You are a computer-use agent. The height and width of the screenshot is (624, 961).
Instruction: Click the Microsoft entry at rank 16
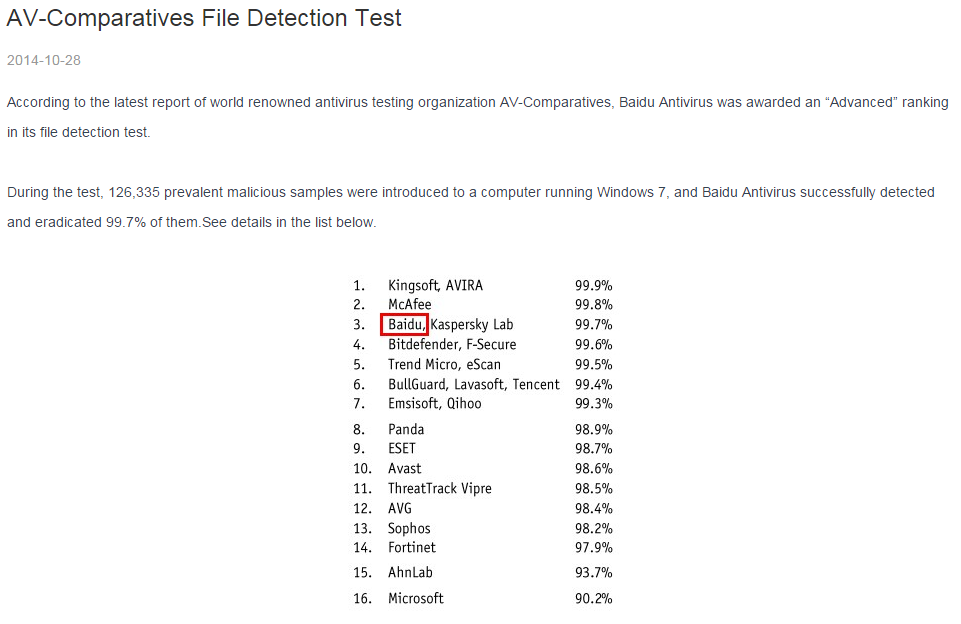click(x=416, y=598)
